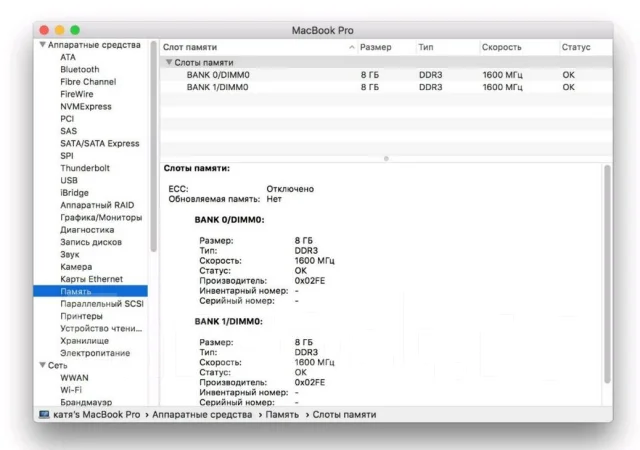
Task: Open SATA/SATA Express item
Action: [x=100, y=143]
